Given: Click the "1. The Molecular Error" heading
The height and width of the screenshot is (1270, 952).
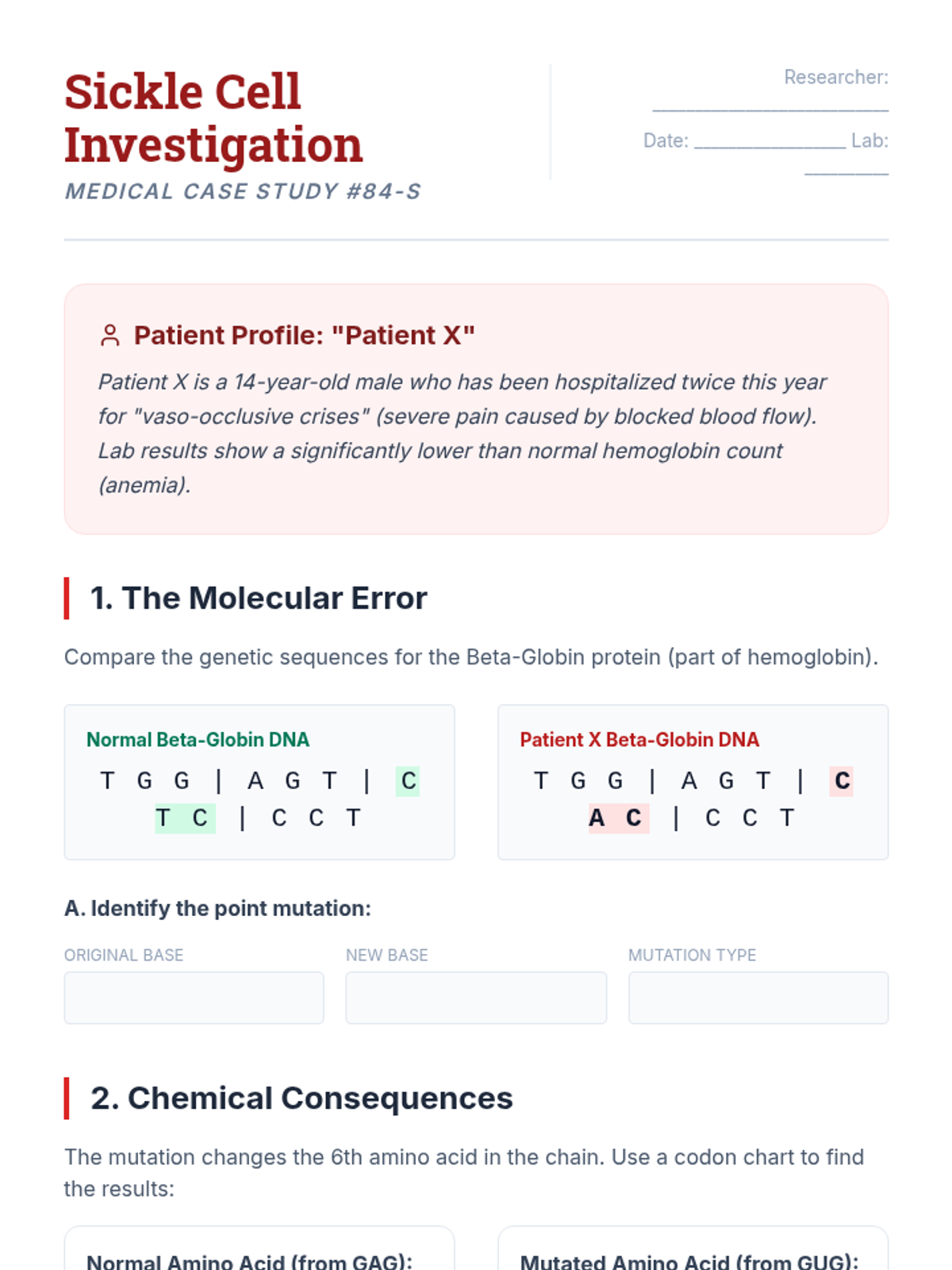Looking at the screenshot, I should 259,598.
